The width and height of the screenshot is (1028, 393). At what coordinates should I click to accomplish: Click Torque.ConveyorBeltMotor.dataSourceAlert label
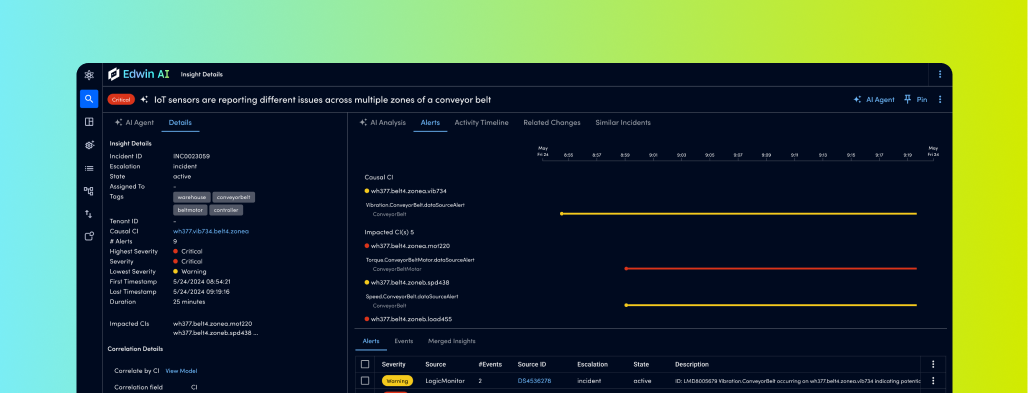[420, 260]
